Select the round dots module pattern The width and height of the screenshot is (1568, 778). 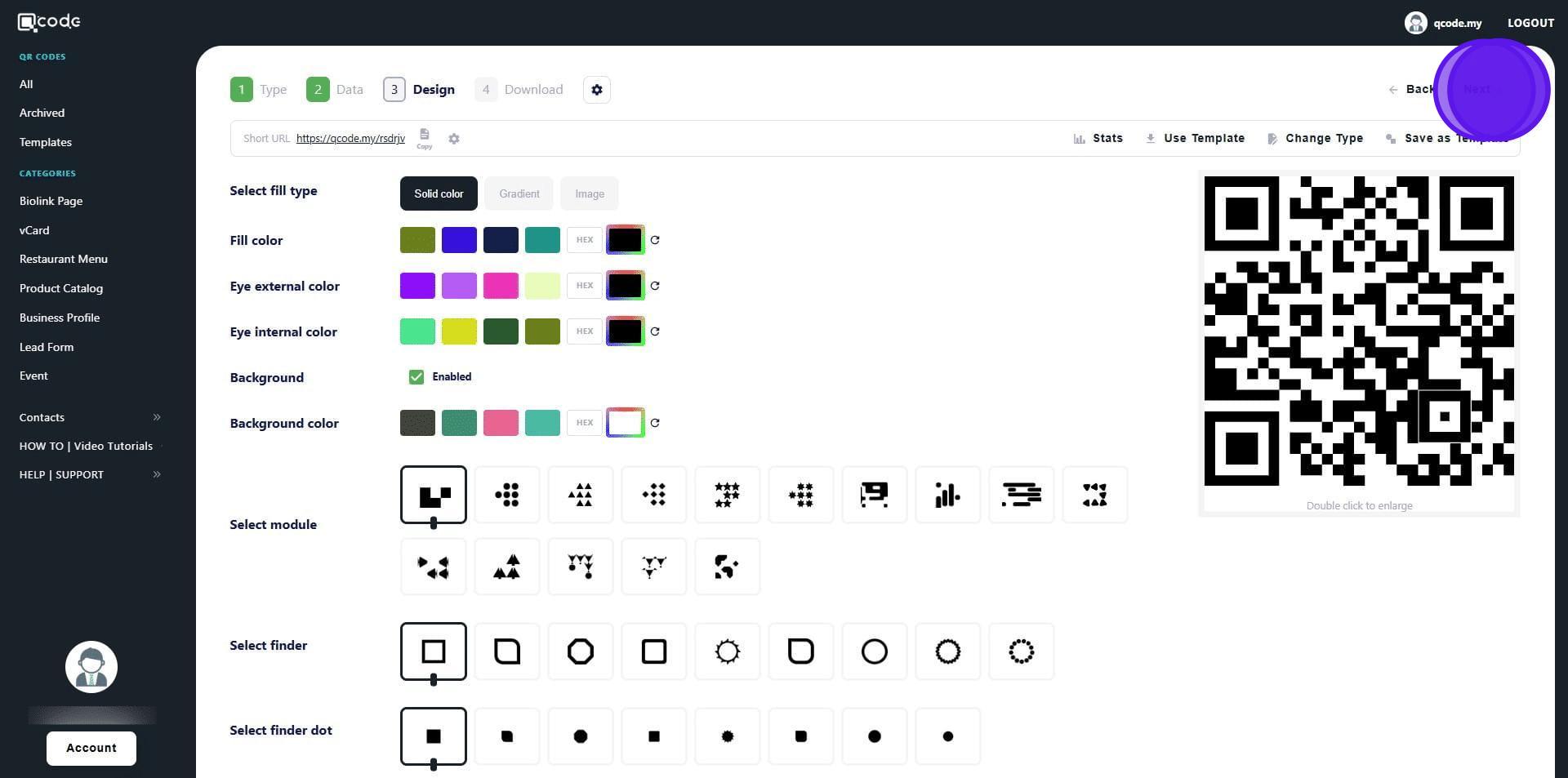(x=507, y=495)
